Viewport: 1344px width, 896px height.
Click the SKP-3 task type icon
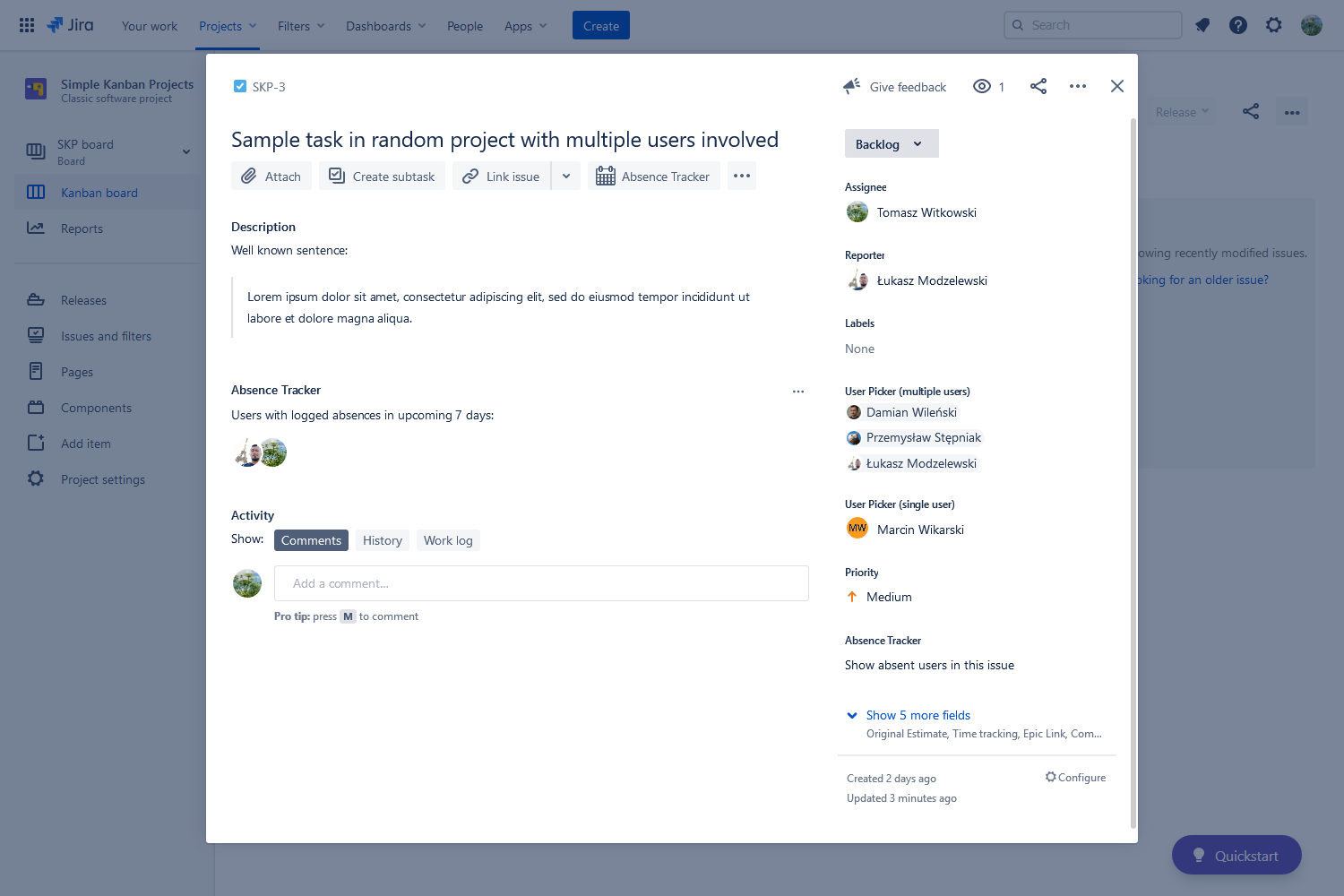[240, 86]
